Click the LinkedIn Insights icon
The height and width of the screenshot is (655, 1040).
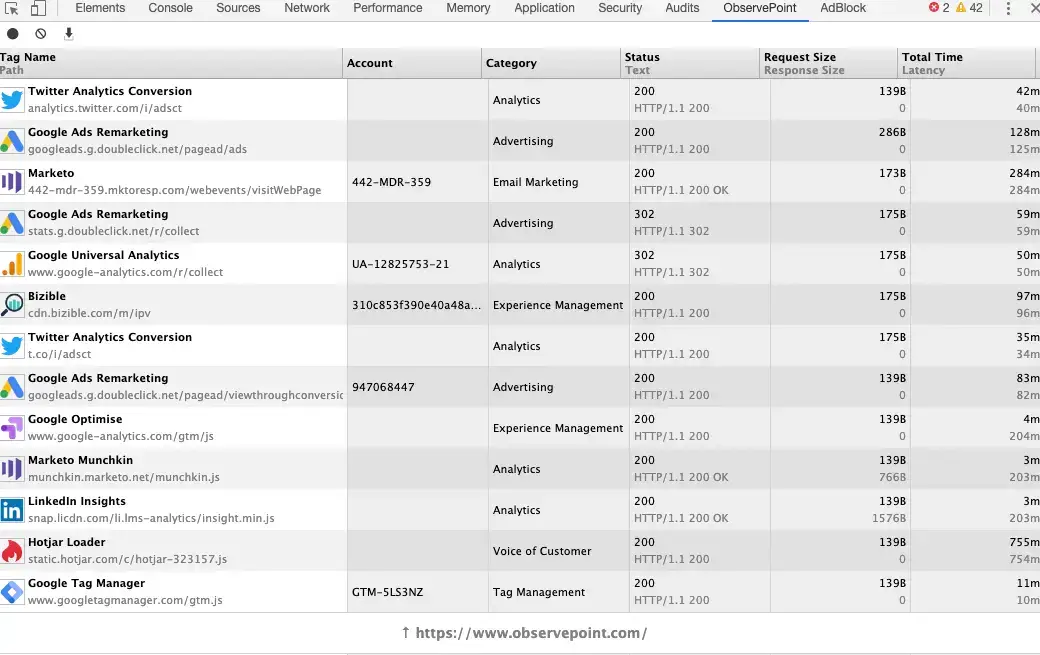(x=12, y=510)
